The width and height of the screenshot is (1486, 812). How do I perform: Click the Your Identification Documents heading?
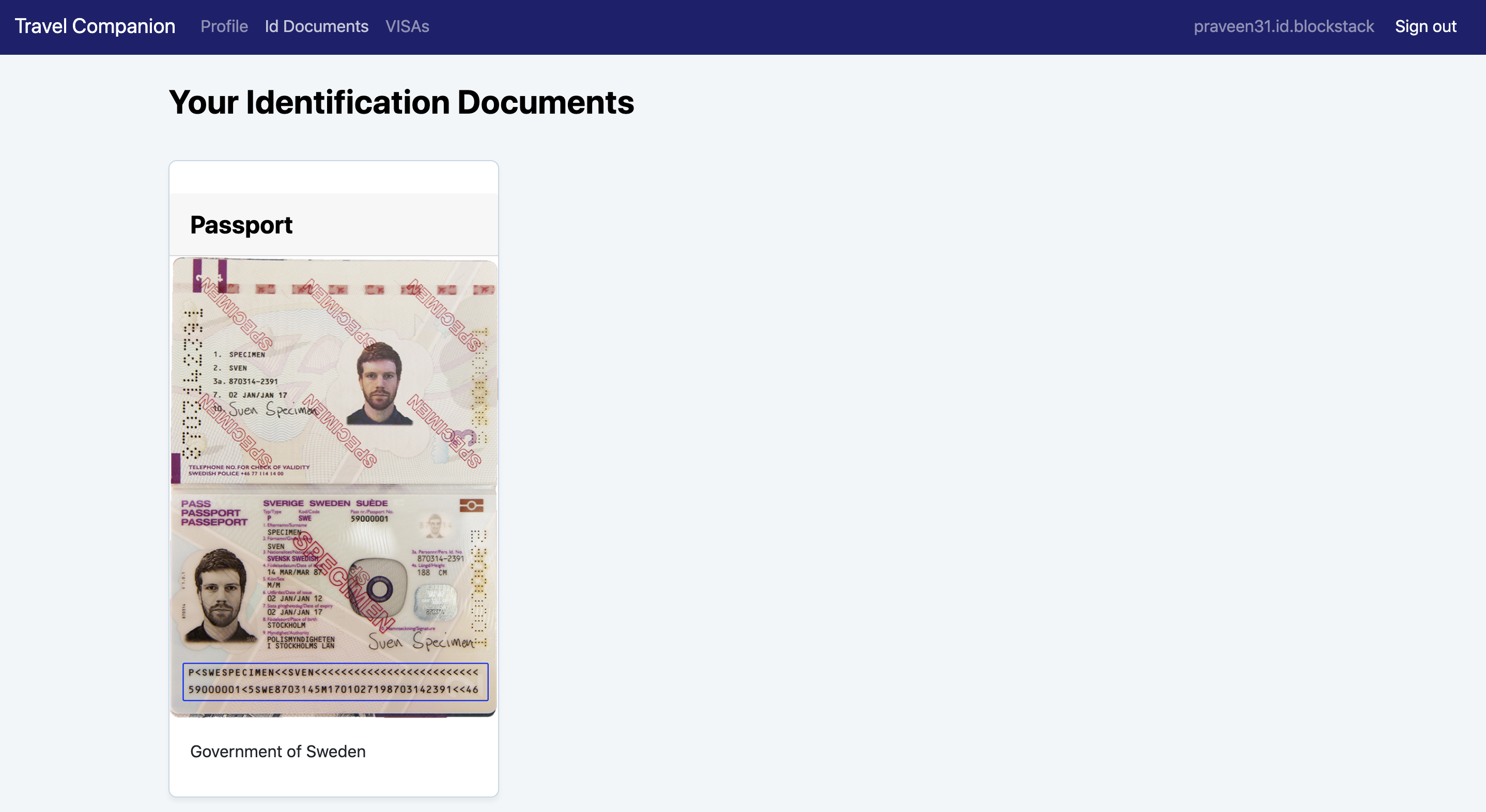401,103
